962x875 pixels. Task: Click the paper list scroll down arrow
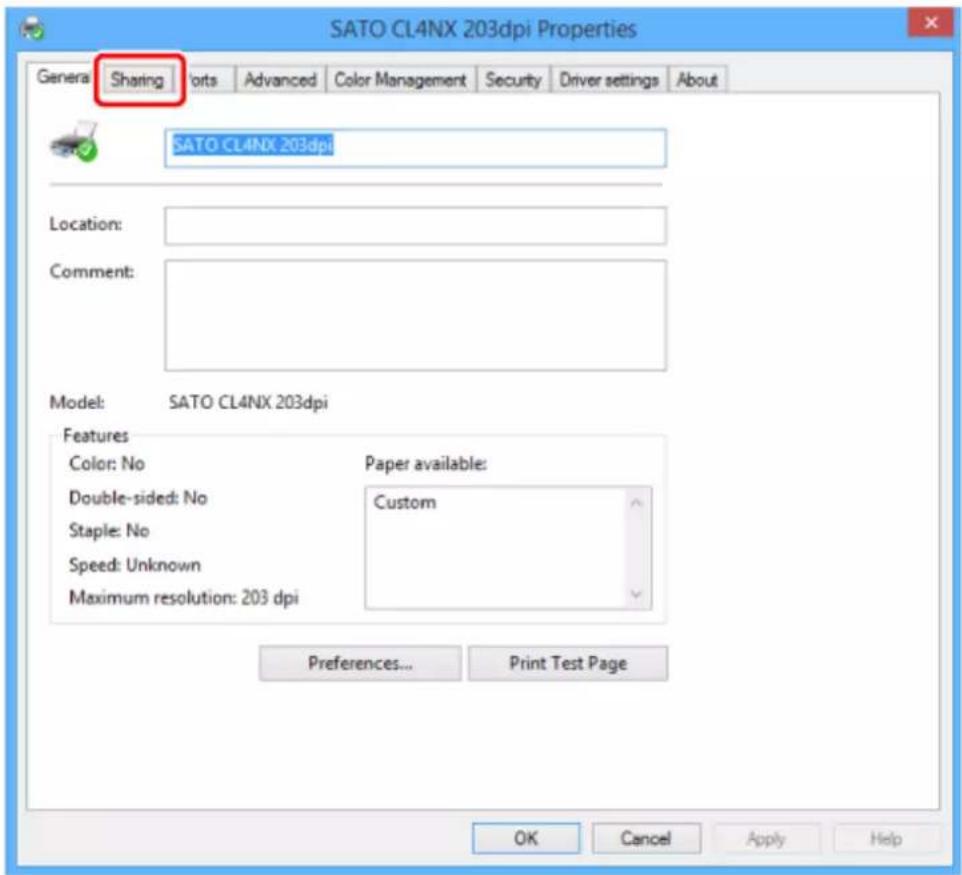[x=637, y=594]
